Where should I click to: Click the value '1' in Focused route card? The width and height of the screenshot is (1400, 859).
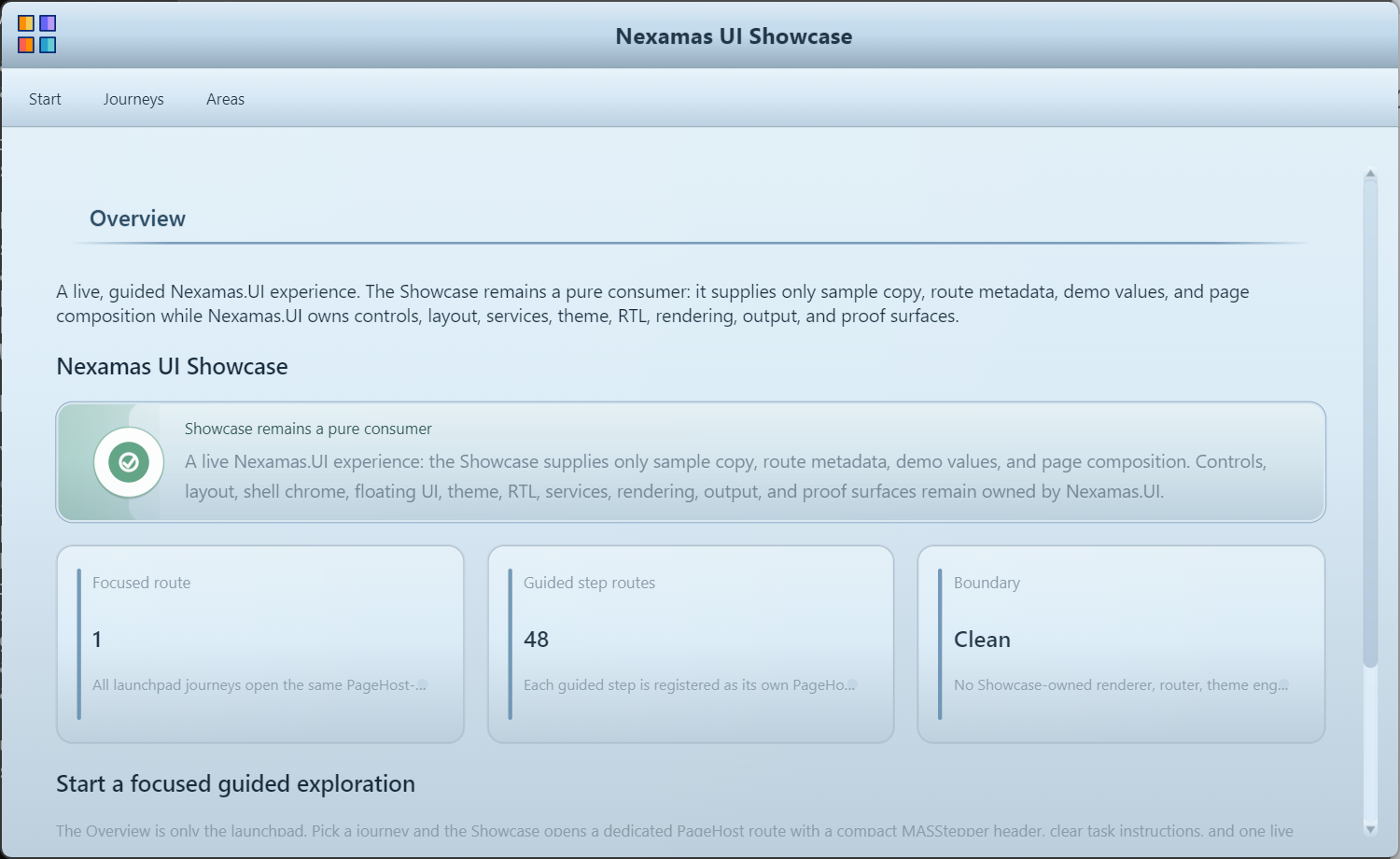tap(97, 640)
